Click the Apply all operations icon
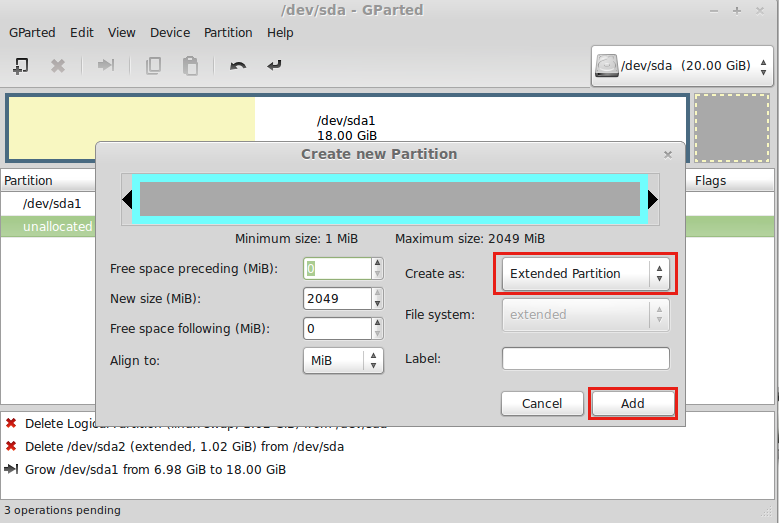The width and height of the screenshot is (779, 523). [x=274, y=66]
